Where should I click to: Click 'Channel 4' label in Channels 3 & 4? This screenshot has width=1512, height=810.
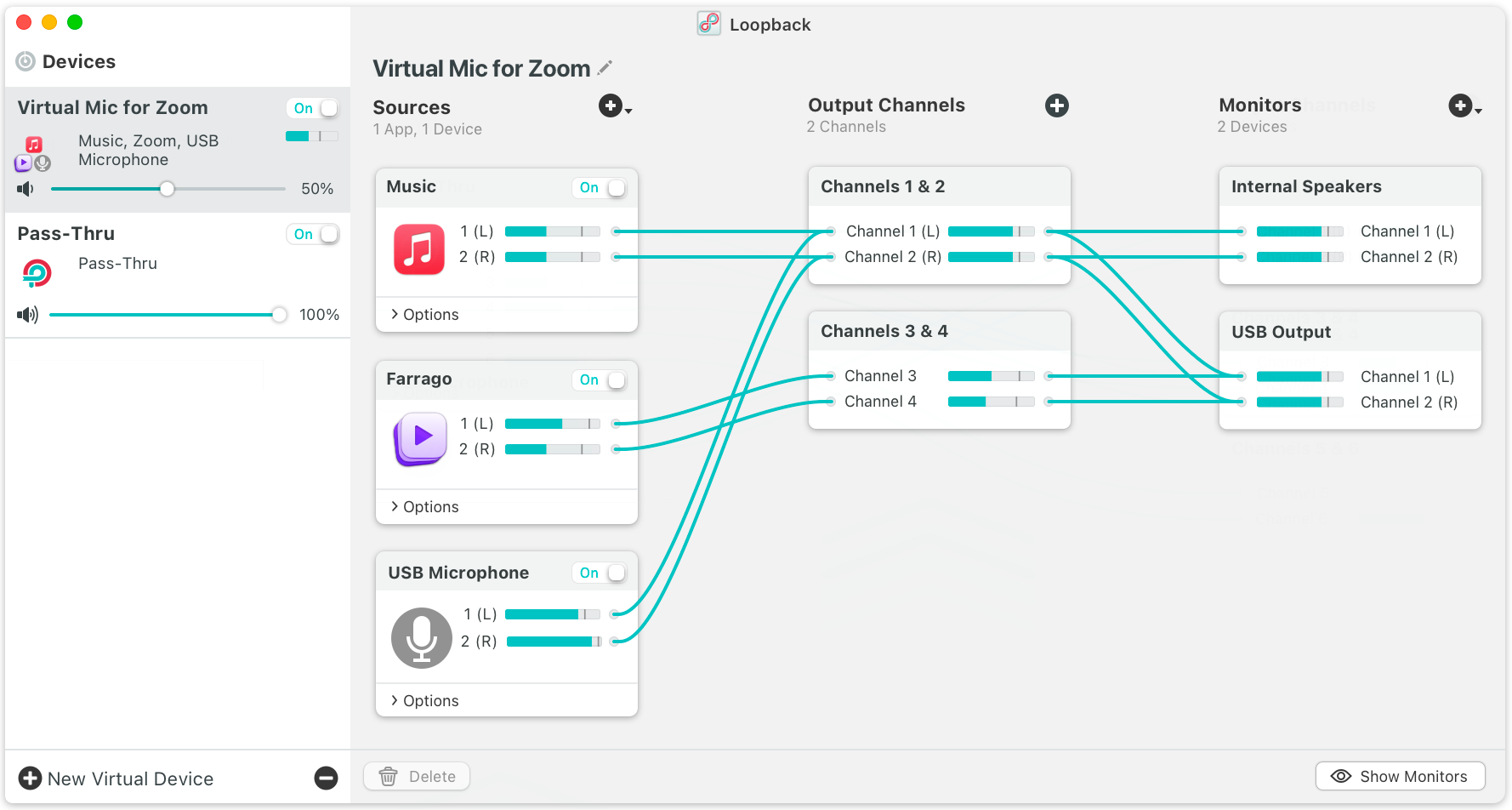tap(880, 402)
